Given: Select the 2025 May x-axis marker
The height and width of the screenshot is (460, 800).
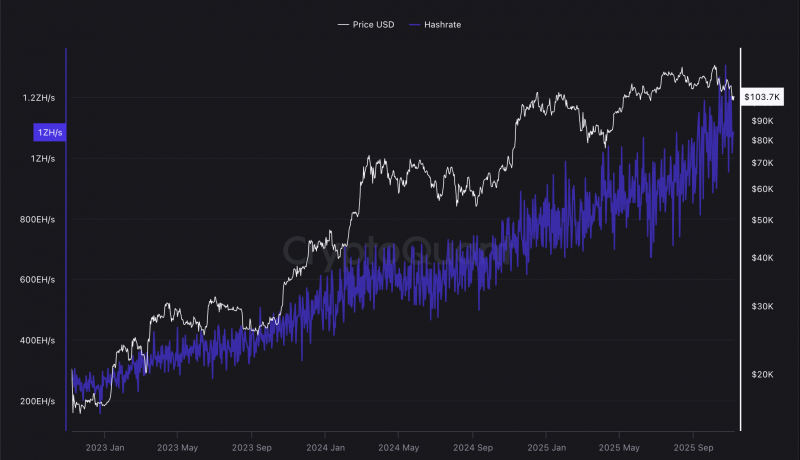Looking at the screenshot, I should pos(619,448).
